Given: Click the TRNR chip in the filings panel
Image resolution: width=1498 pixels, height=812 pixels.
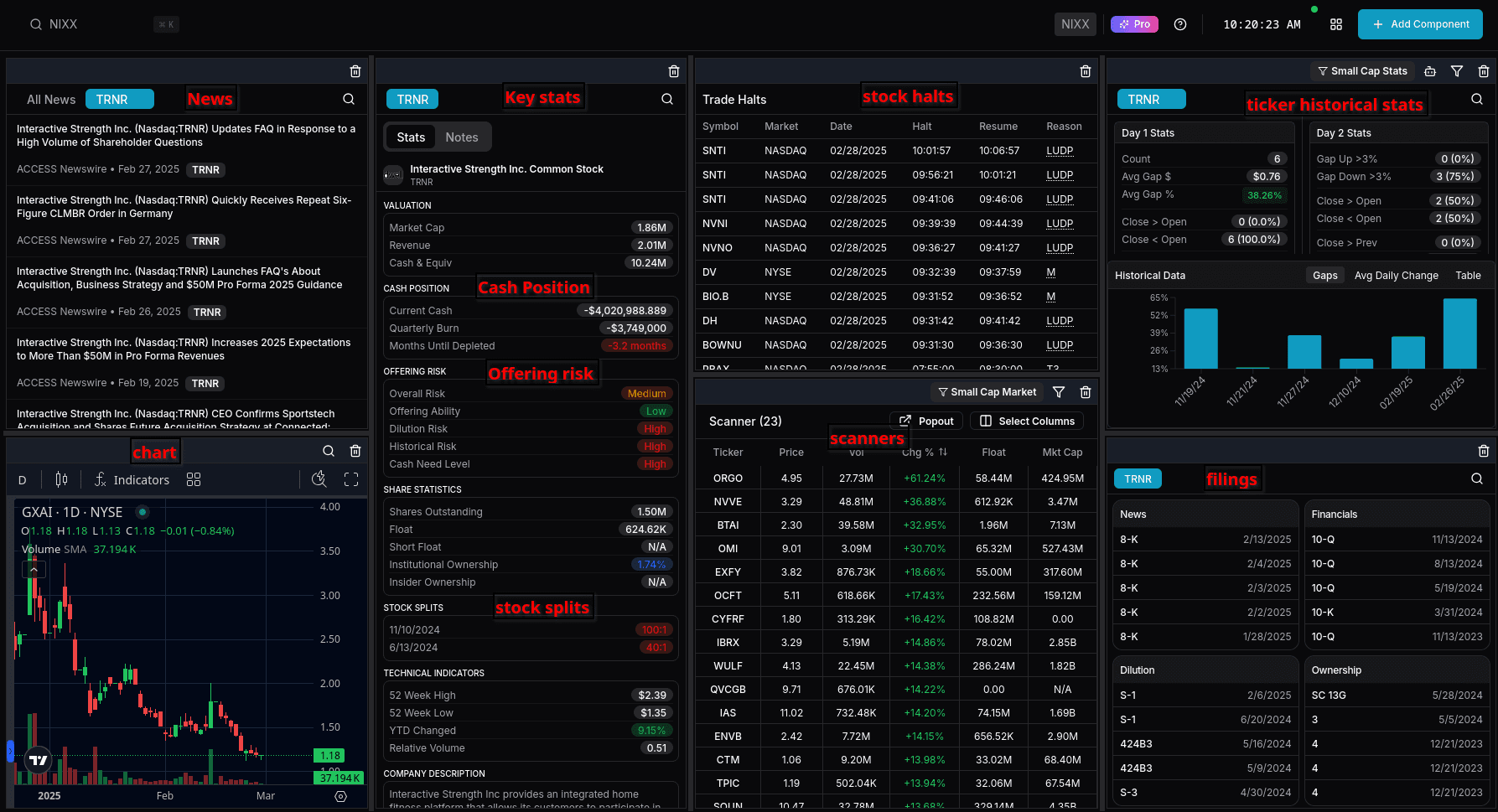Looking at the screenshot, I should [1138, 478].
